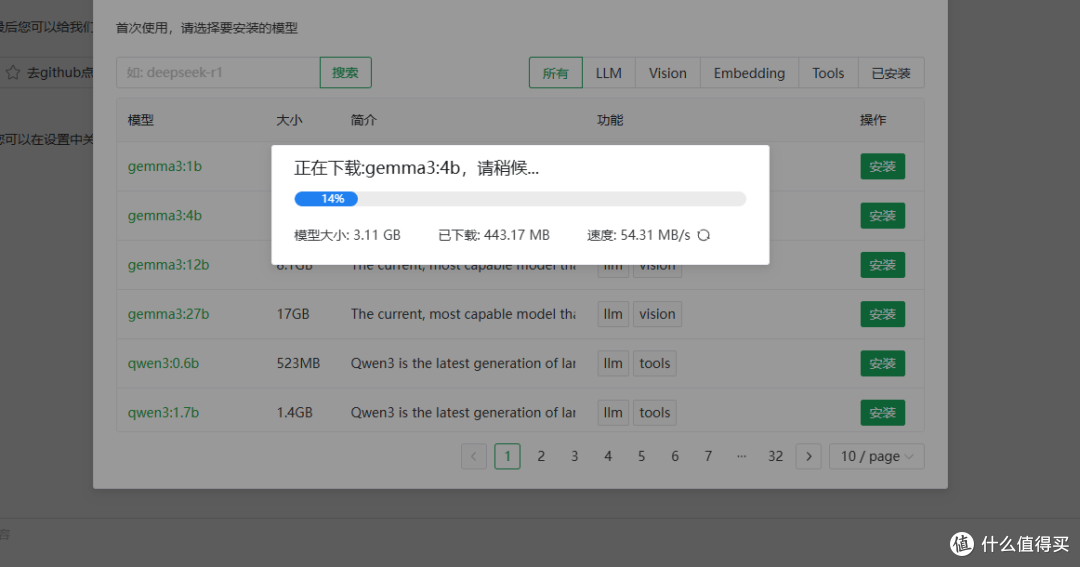Select the Tools filter tab
This screenshot has height=567, width=1080.
(828, 73)
